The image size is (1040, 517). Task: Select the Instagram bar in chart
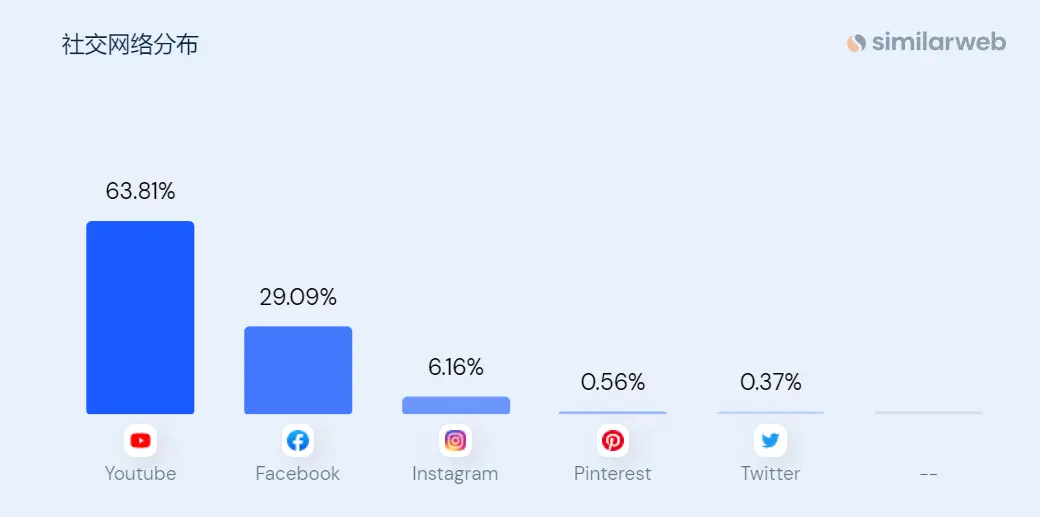[x=456, y=405]
